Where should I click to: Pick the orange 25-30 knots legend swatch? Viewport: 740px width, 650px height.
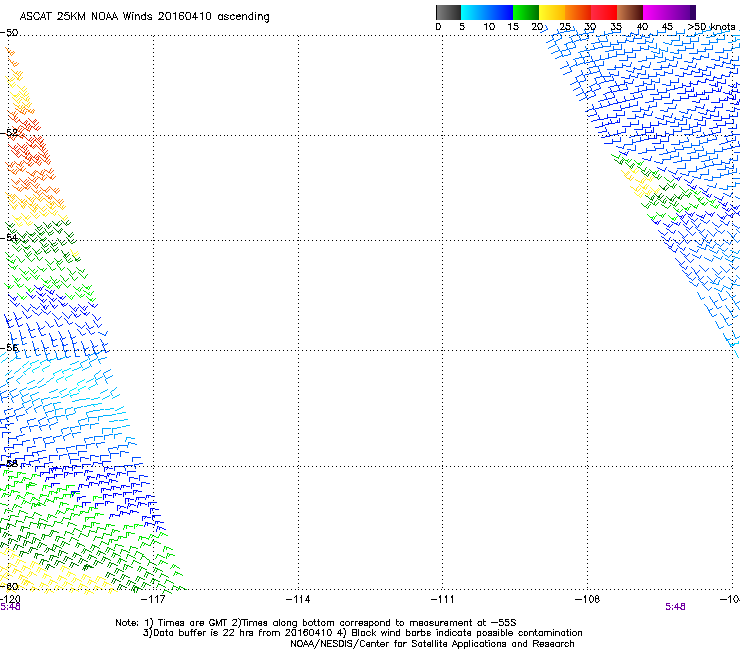578,12
